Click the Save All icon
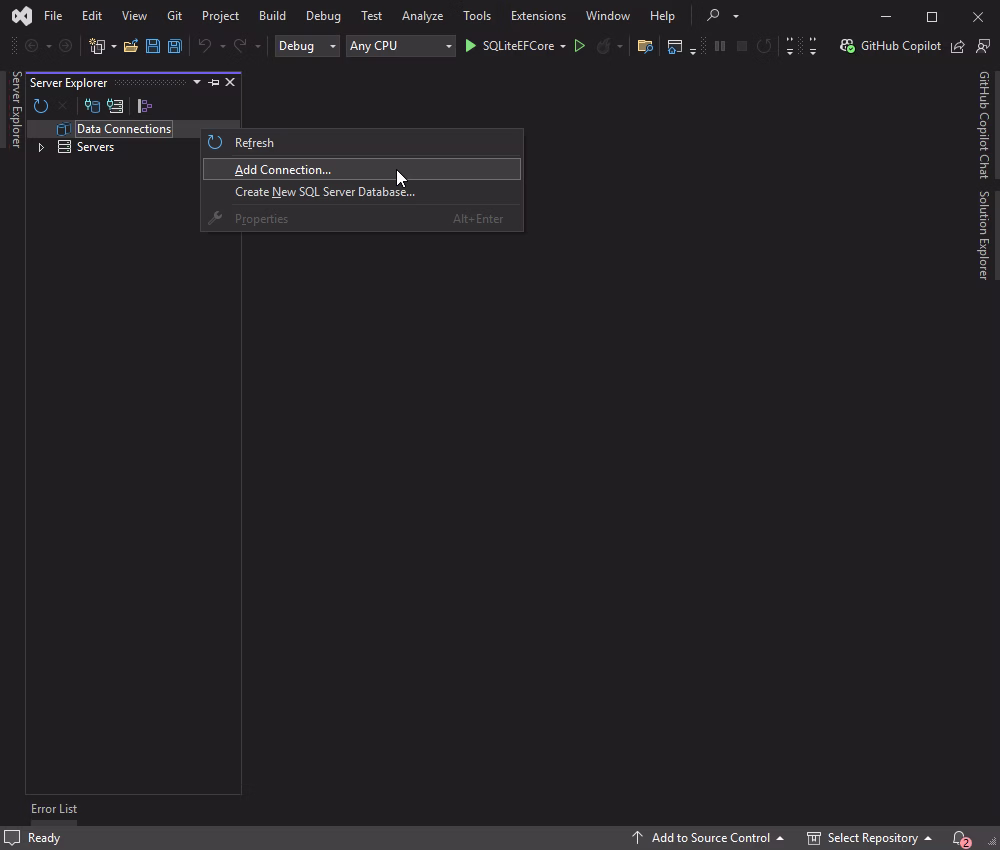Screen dimensions: 1000x850 click(x=174, y=45)
